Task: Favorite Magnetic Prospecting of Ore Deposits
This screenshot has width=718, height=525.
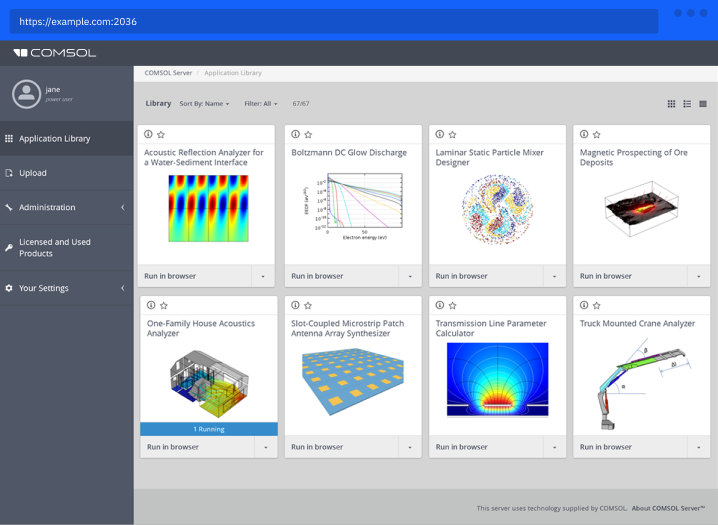Action: point(597,135)
